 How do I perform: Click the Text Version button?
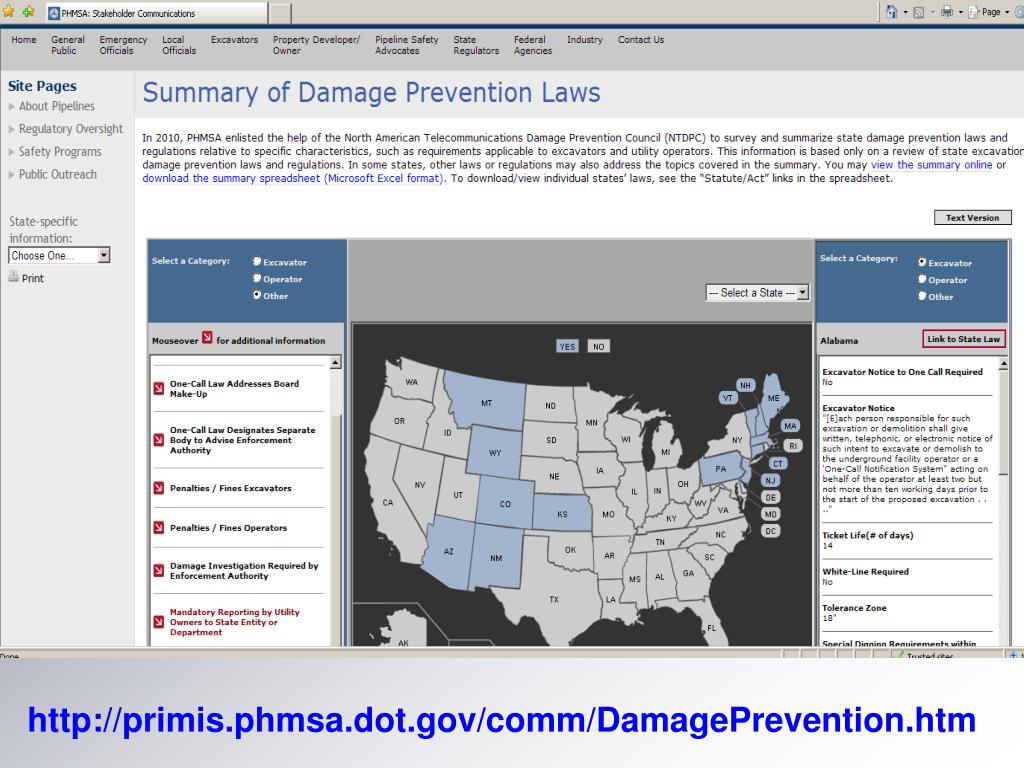pyautogui.click(x=972, y=217)
